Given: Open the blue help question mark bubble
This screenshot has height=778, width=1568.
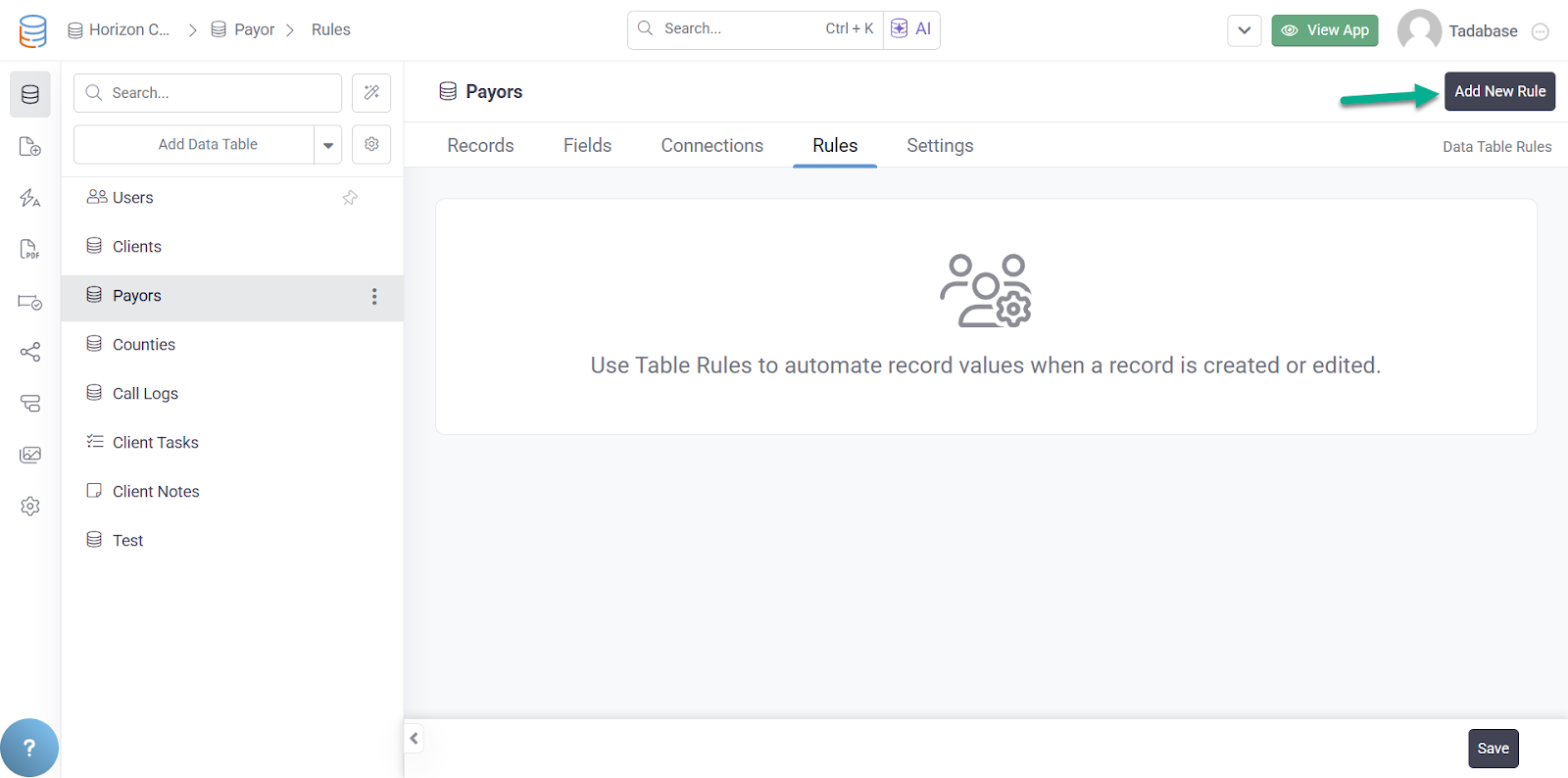Looking at the screenshot, I should point(29,748).
